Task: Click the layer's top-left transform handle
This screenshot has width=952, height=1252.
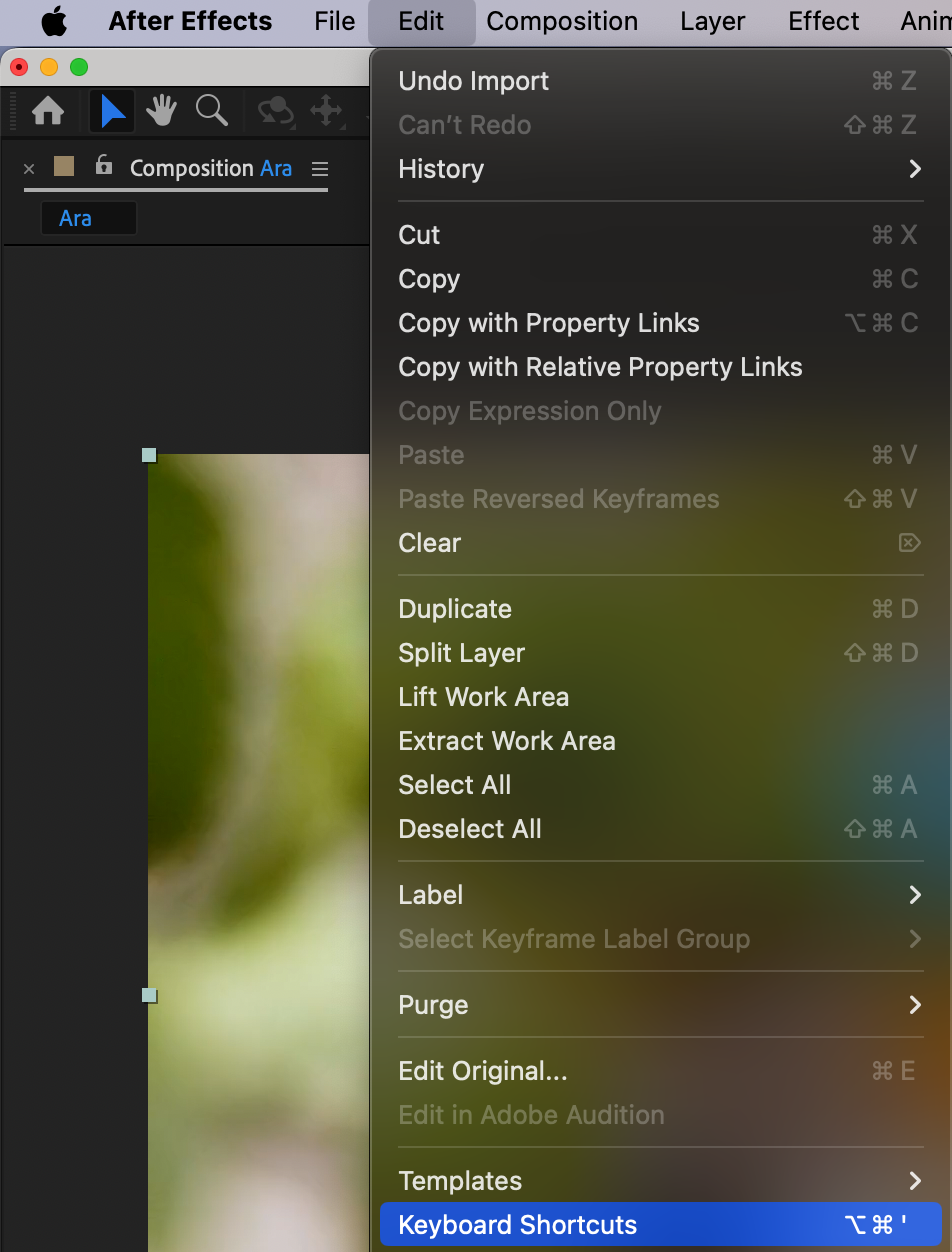Action: pyautogui.click(x=150, y=456)
